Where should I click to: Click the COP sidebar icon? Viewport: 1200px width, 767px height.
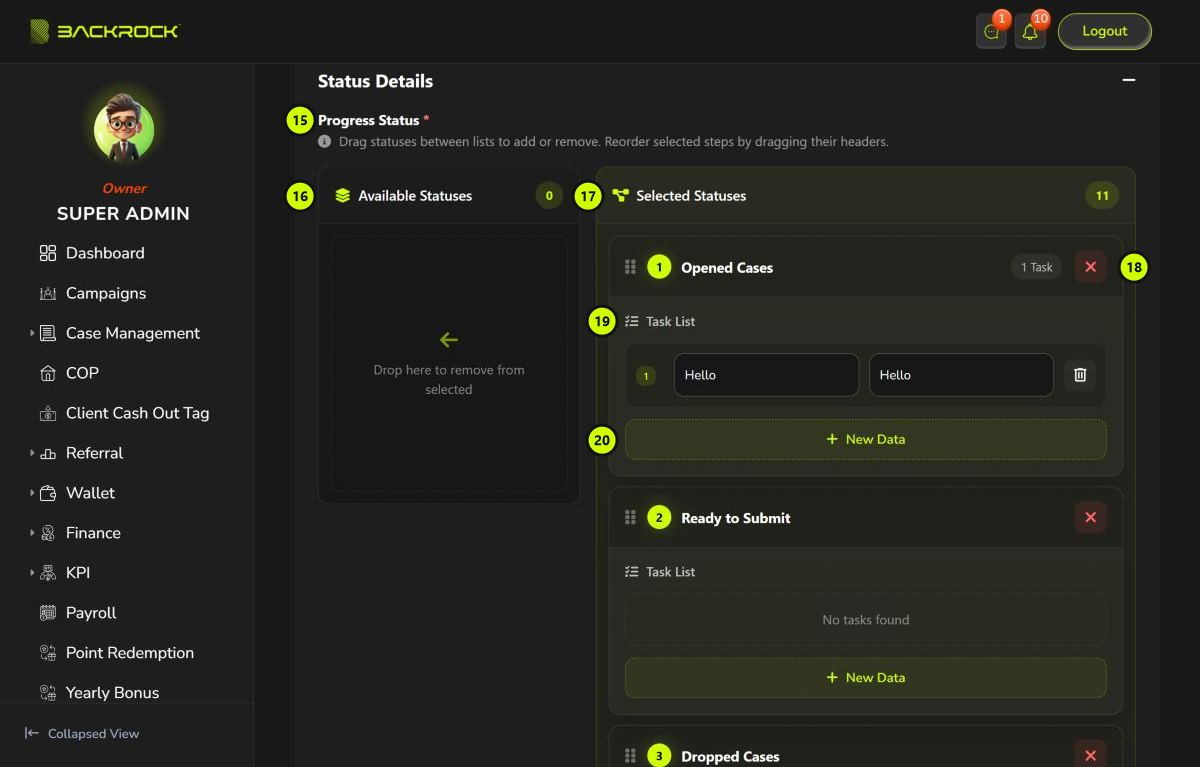click(x=48, y=373)
